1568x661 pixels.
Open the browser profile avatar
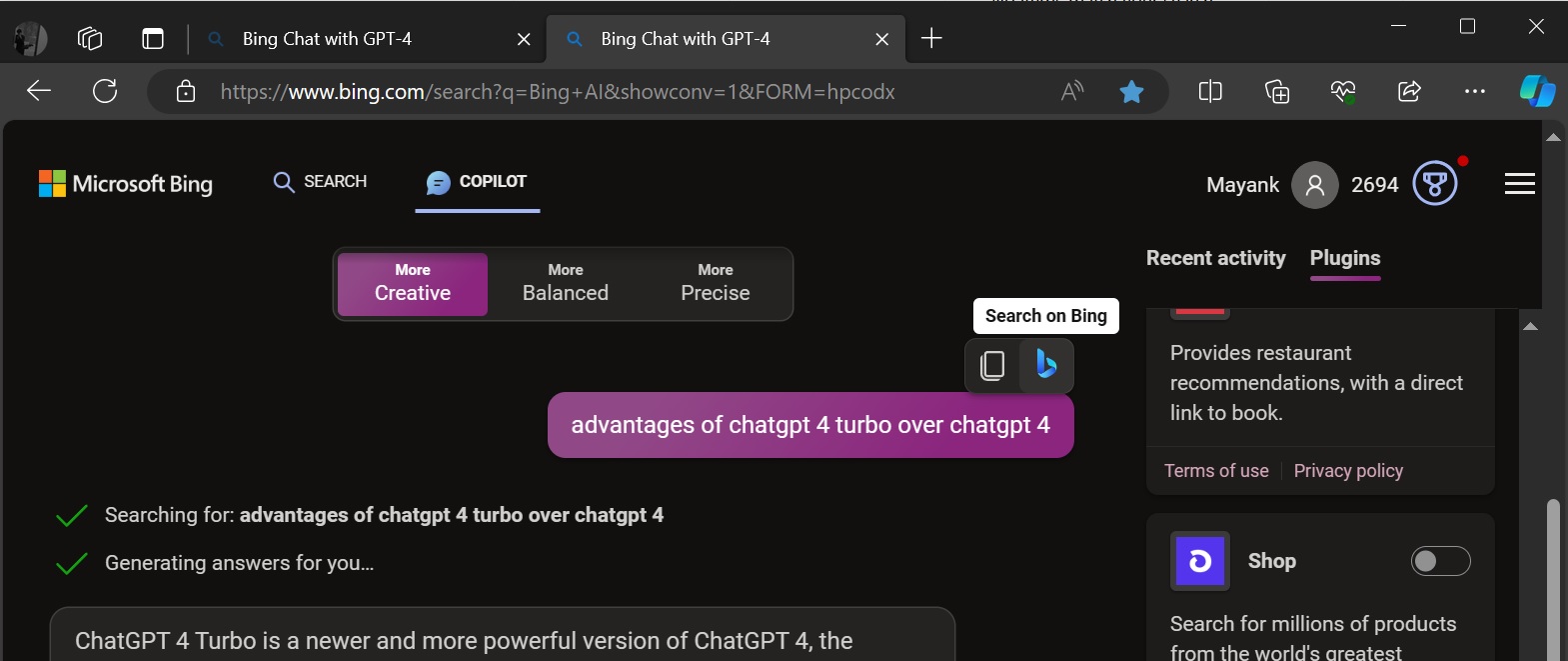(30, 39)
